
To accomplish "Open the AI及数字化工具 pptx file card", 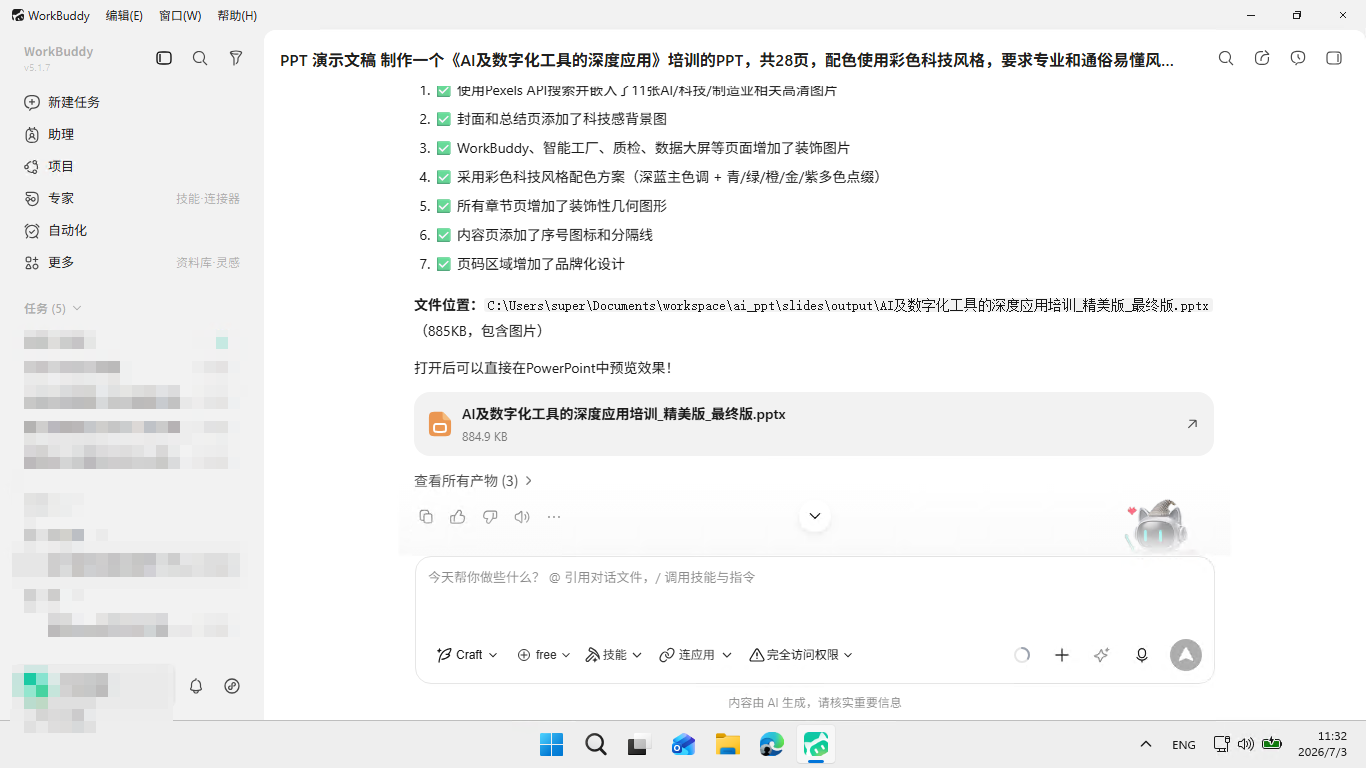I will point(814,424).
